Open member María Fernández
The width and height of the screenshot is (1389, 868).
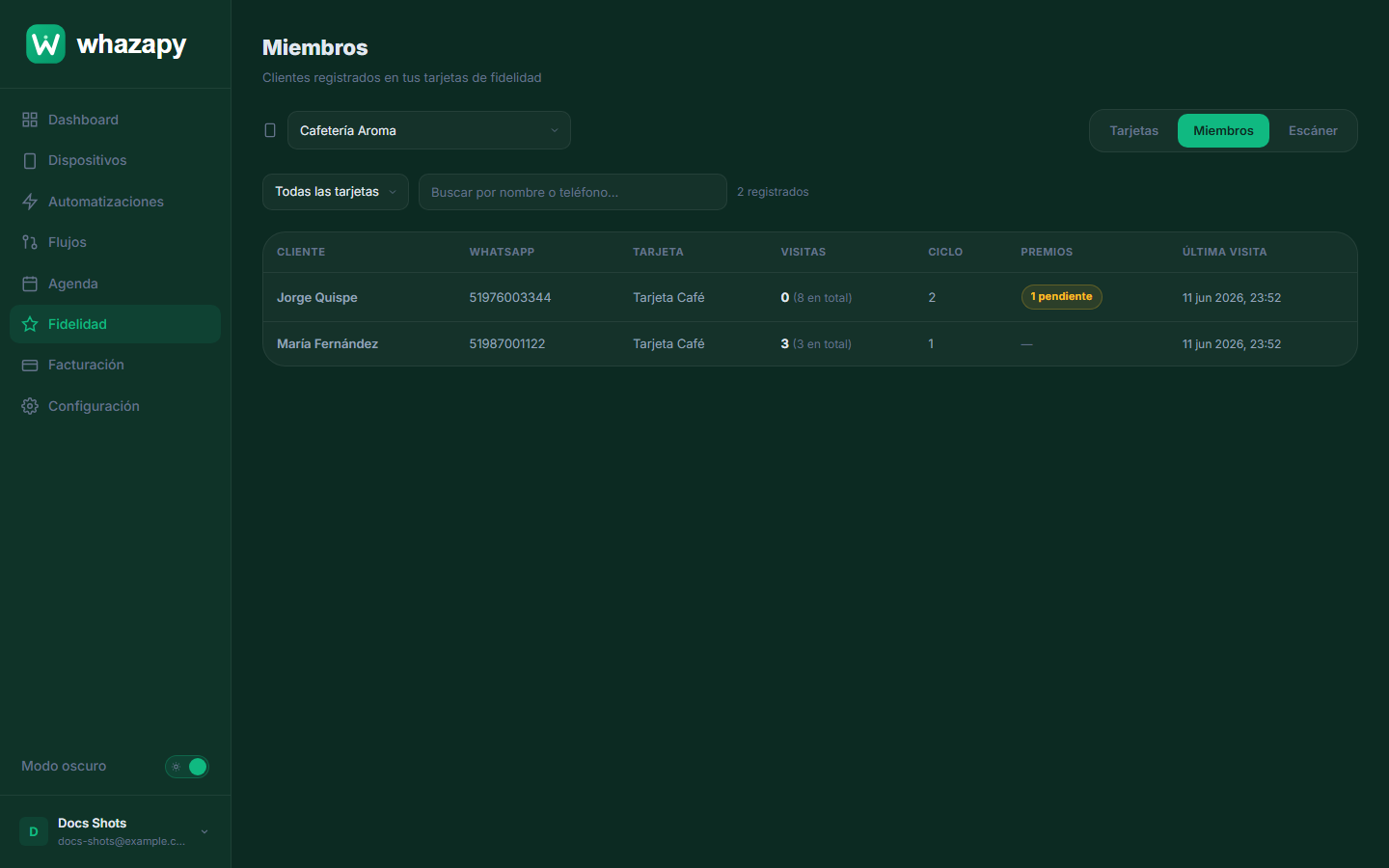point(327,343)
